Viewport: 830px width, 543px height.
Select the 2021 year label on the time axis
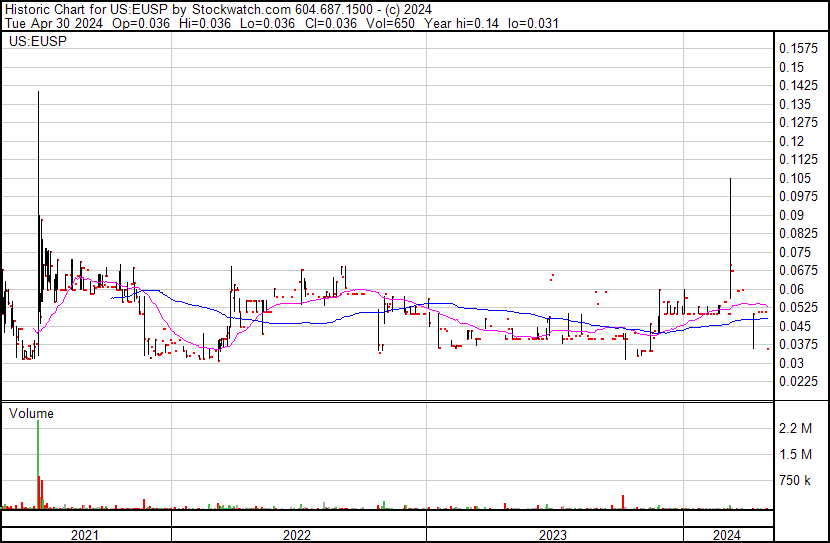point(85,535)
